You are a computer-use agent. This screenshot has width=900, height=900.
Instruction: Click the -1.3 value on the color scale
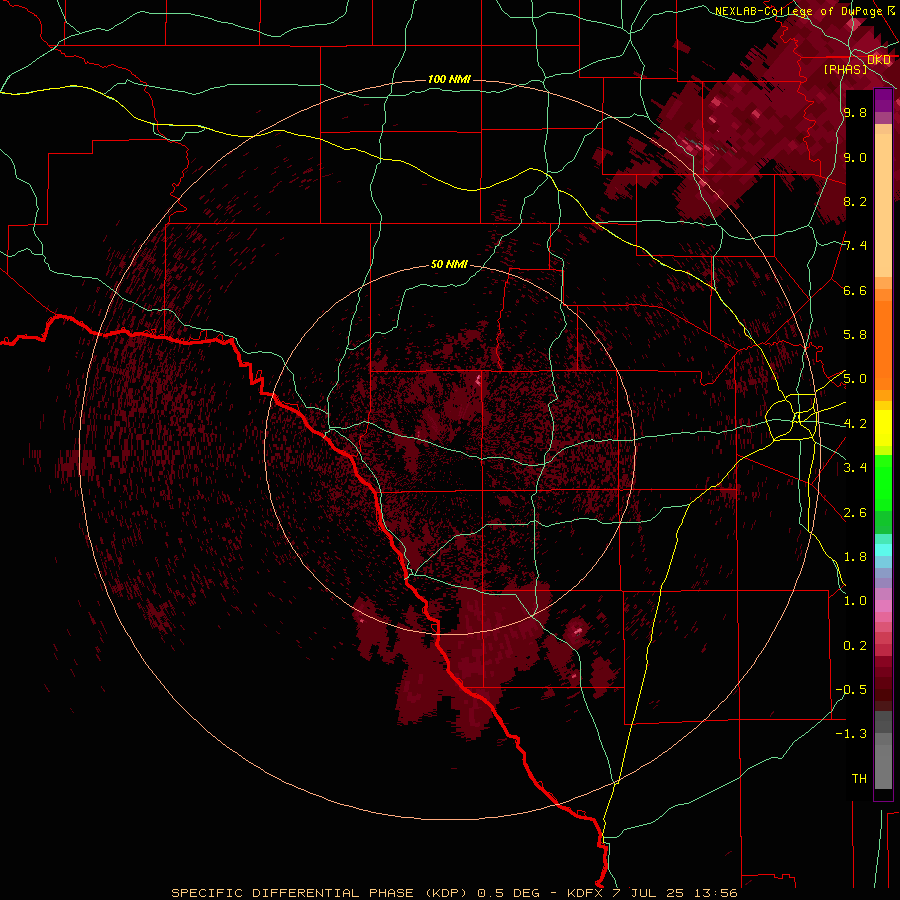click(852, 734)
